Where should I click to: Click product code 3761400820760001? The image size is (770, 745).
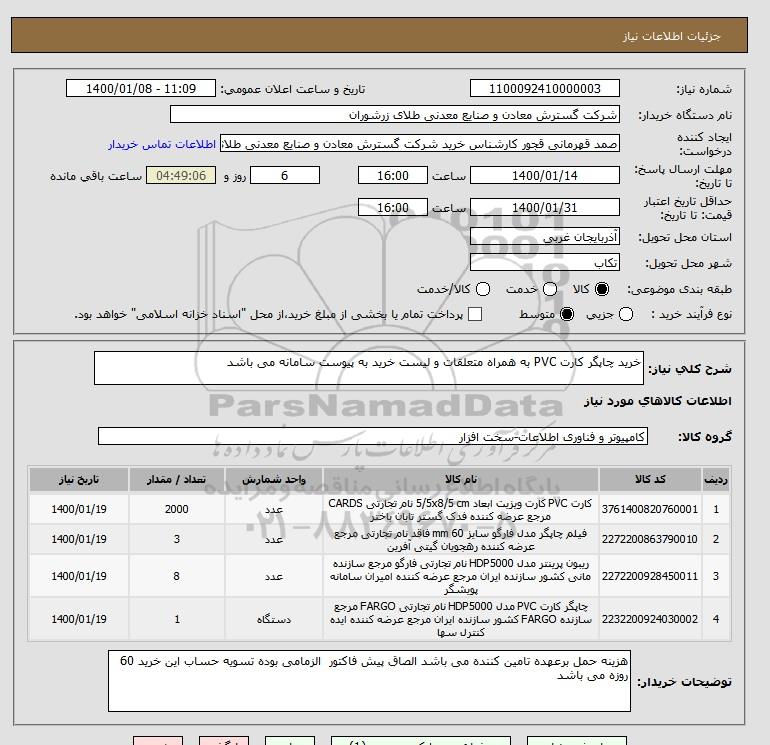650,509
